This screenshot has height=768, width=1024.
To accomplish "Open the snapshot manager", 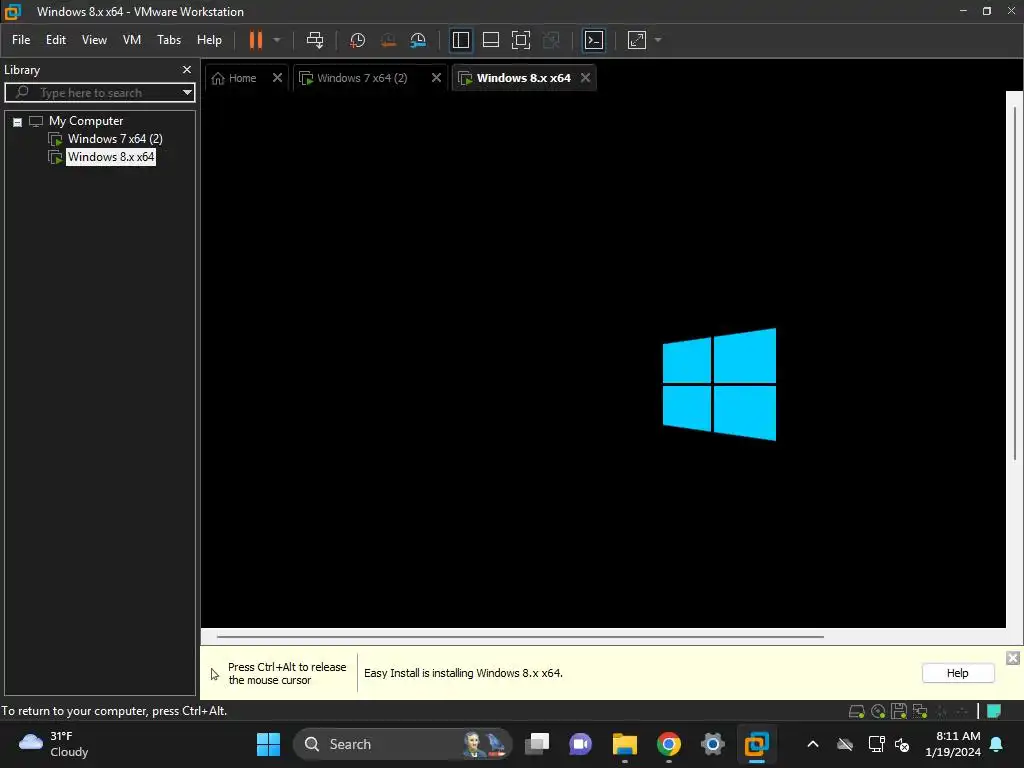I will coord(418,40).
